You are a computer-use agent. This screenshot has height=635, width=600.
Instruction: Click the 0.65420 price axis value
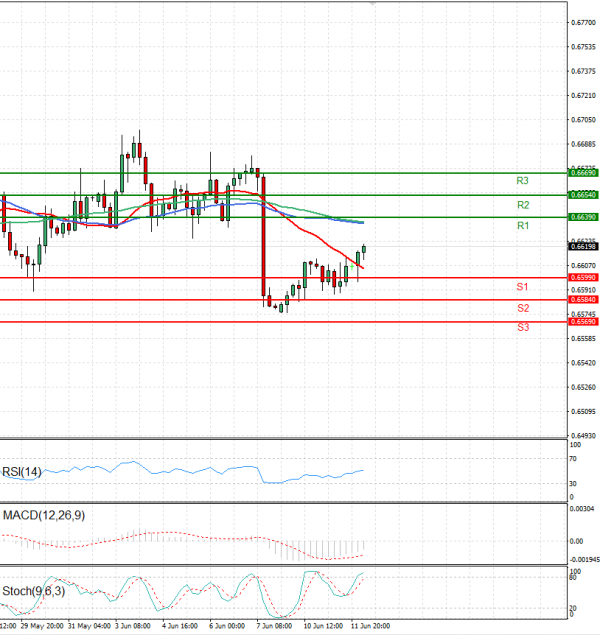[x=583, y=363]
